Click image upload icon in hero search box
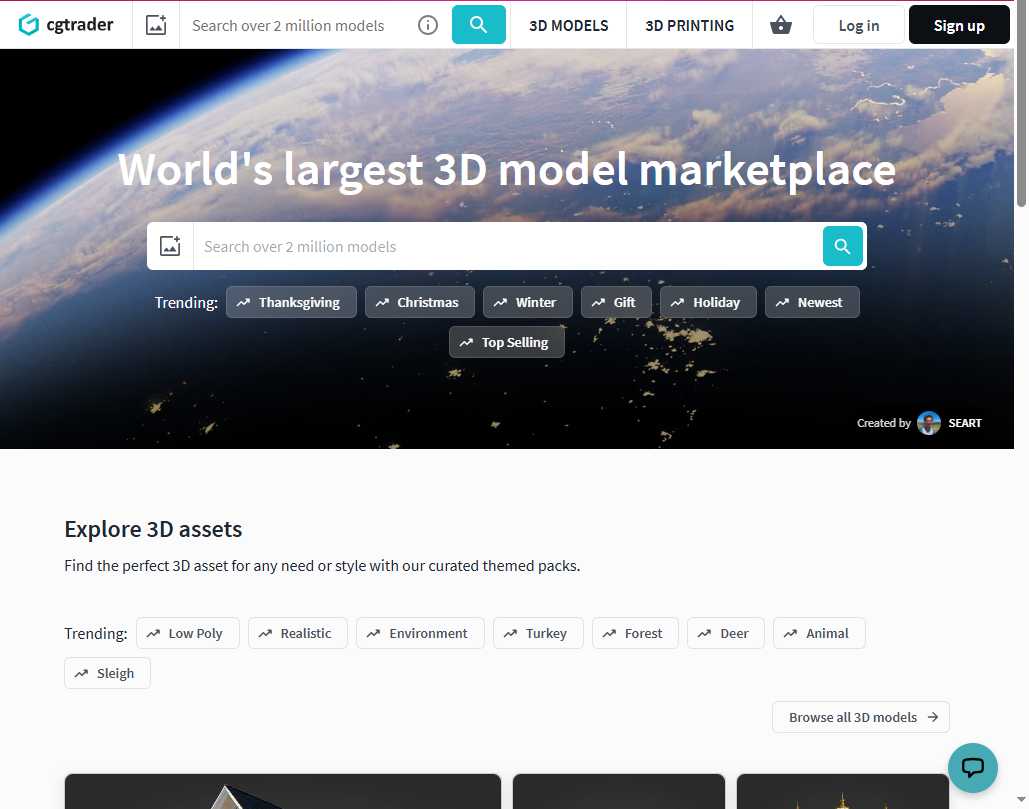Viewport: 1029px width, 809px height. point(170,246)
